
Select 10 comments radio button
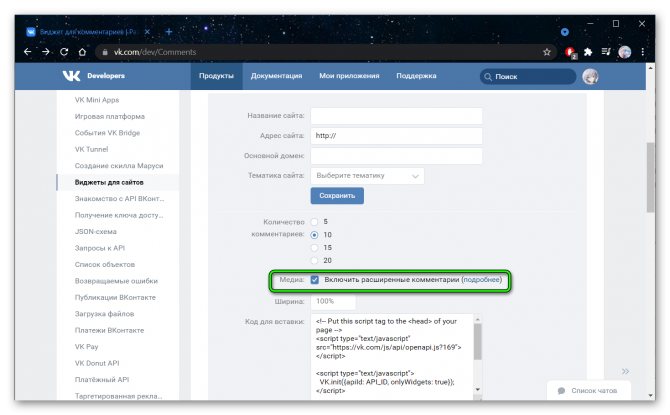(314, 235)
